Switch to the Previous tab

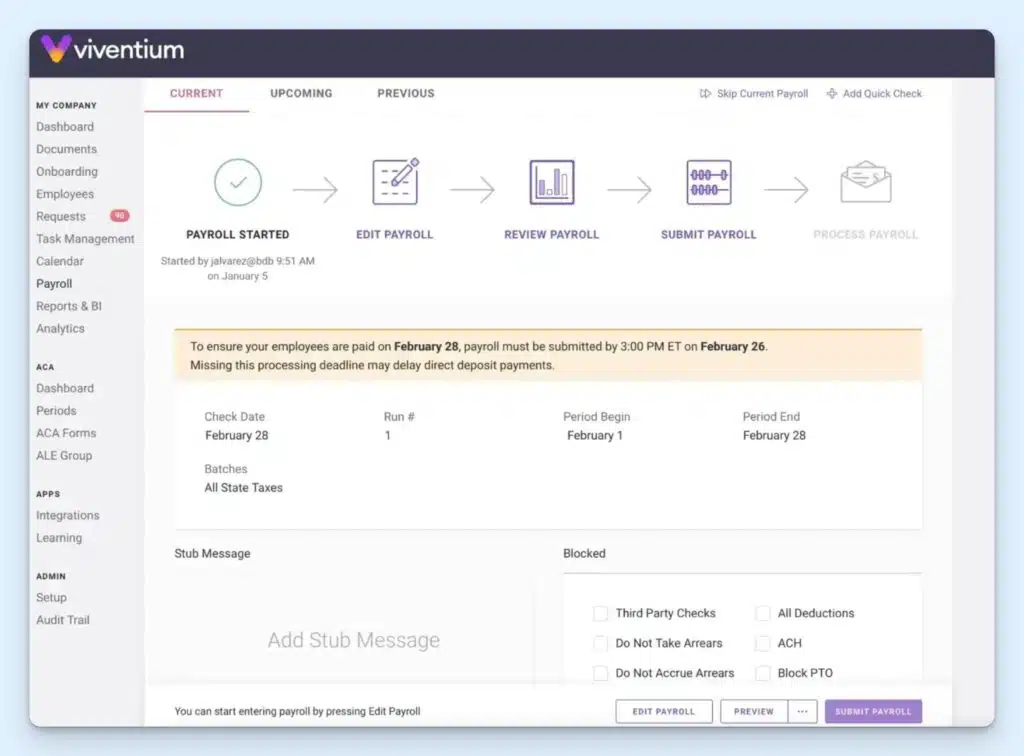click(406, 93)
